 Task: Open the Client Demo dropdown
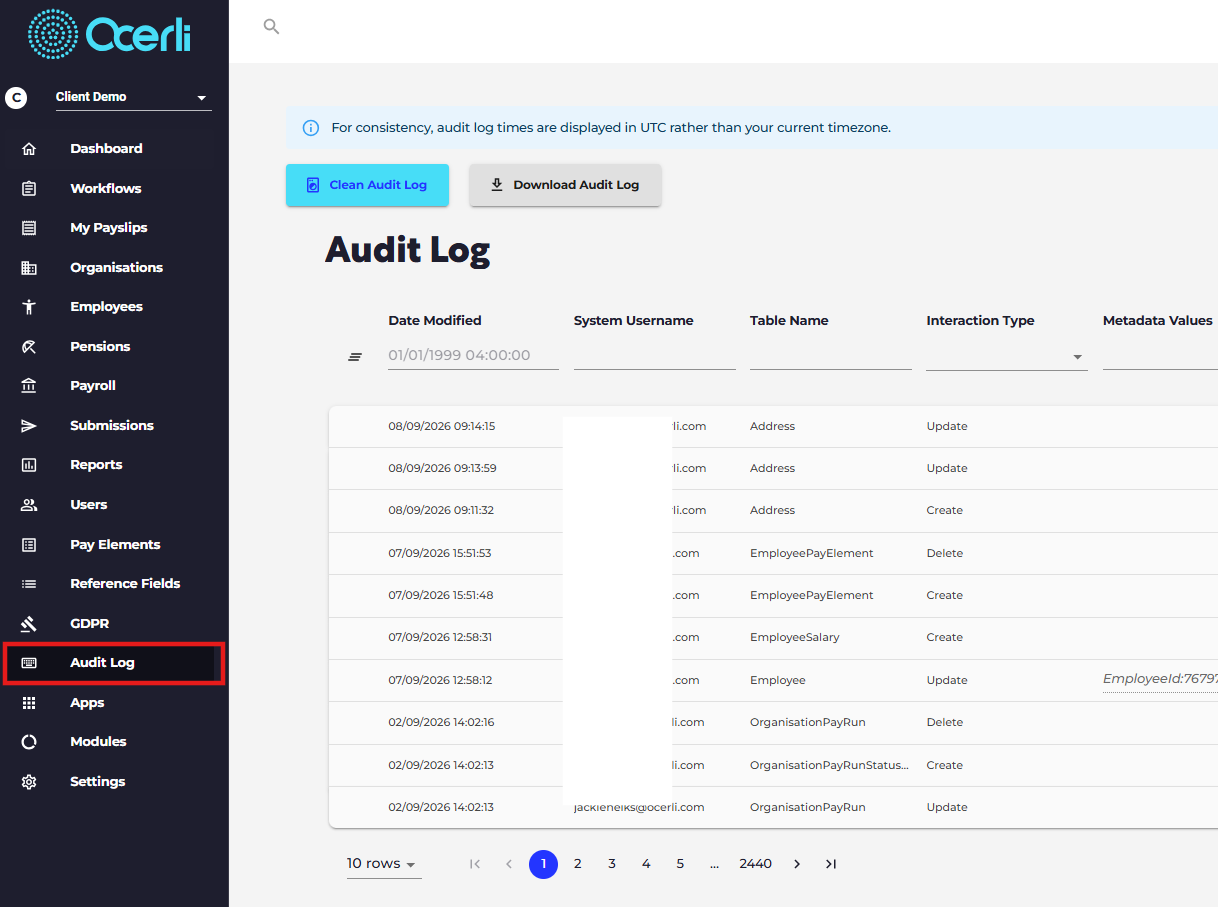133,98
